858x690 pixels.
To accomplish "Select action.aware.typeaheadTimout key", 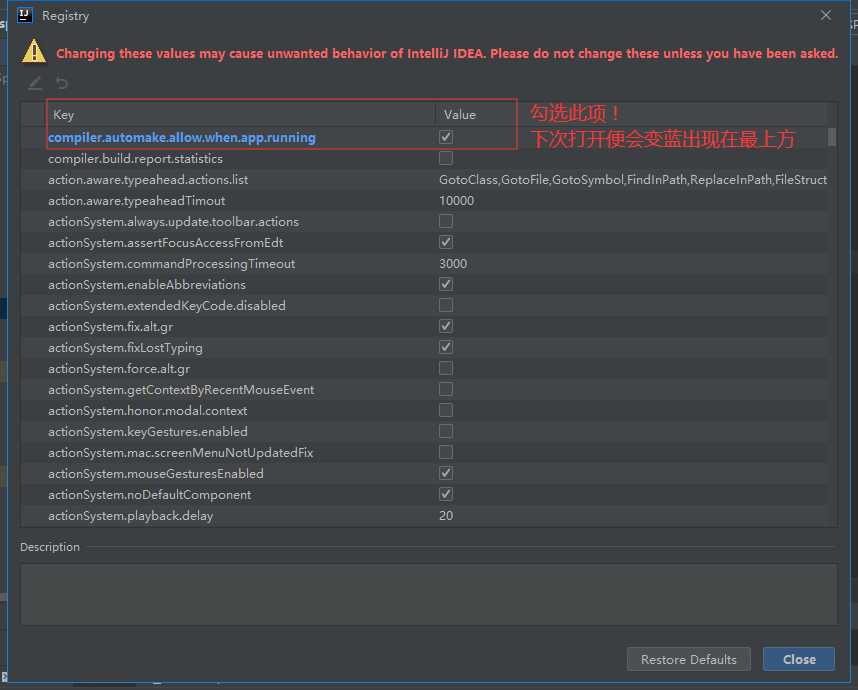I will pos(137,201).
